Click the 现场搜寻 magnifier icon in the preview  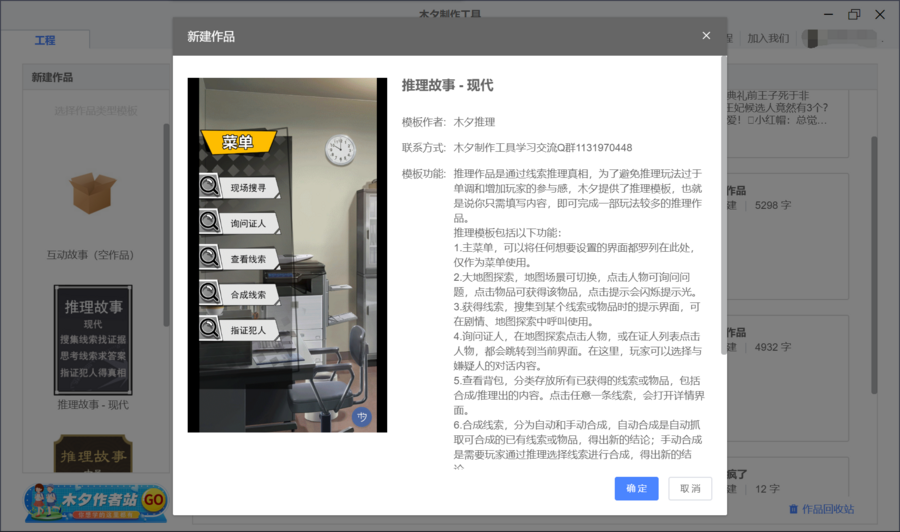click(210, 186)
